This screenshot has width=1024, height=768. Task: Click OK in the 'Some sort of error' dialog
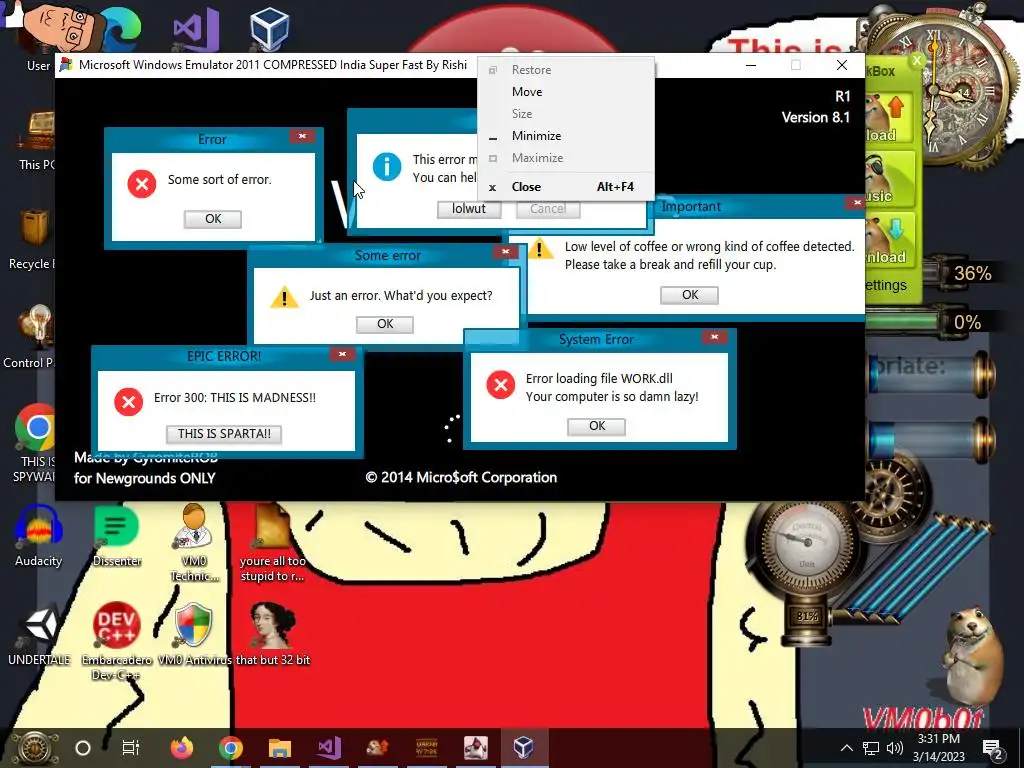coord(213,219)
